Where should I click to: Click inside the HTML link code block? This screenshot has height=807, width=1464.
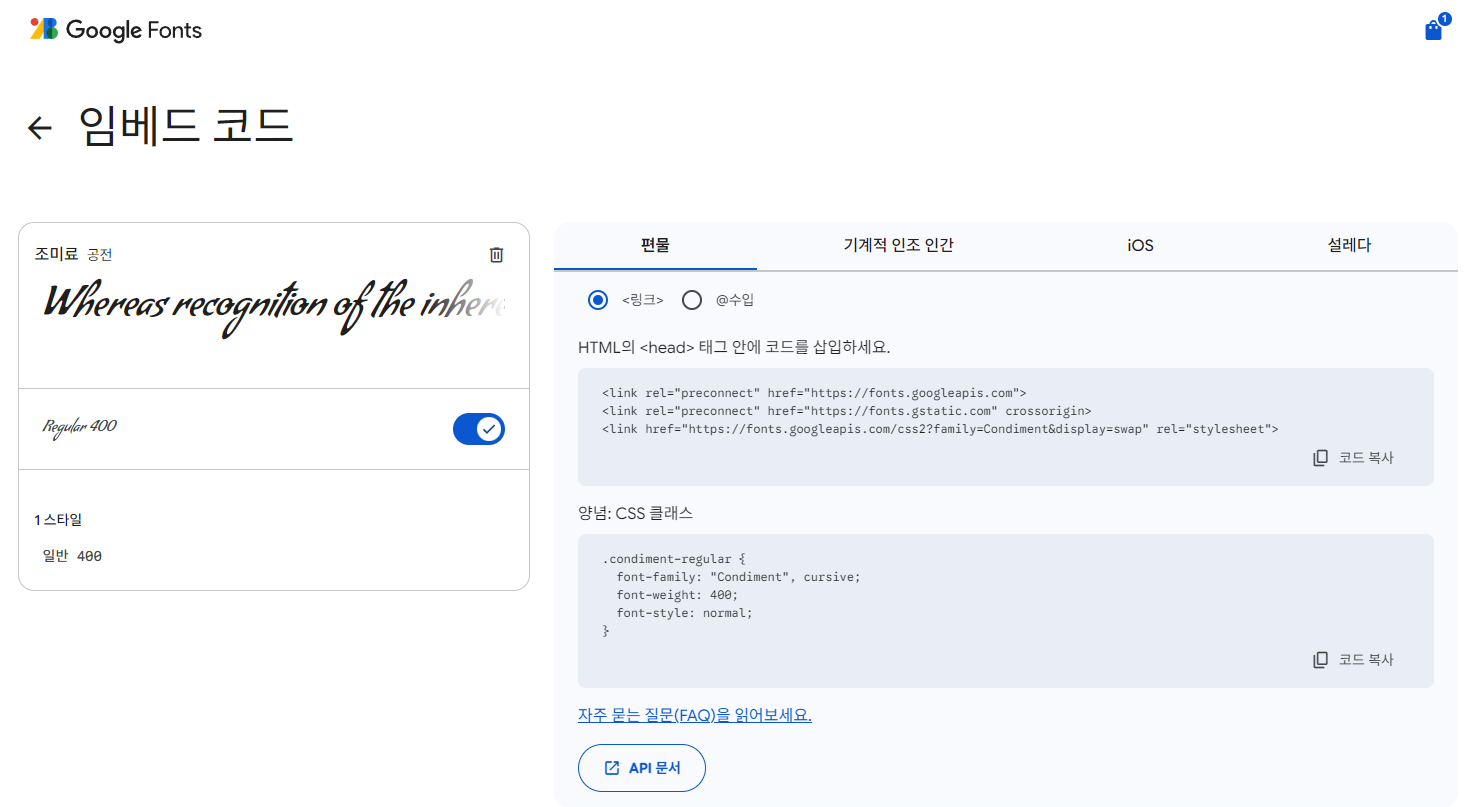pyautogui.click(x=940, y=411)
